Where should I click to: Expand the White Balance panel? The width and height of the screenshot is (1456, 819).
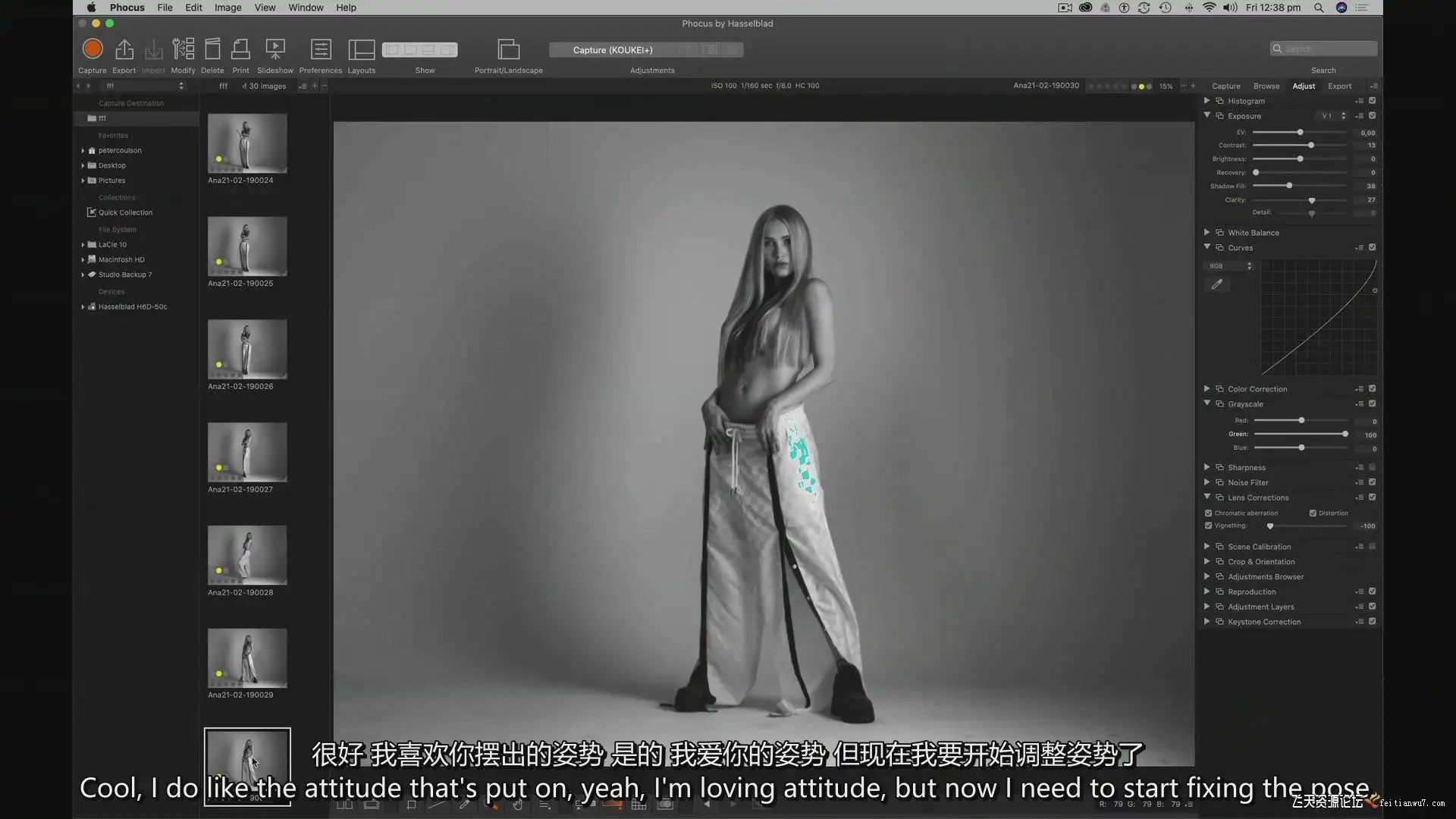click(x=1207, y=233)
